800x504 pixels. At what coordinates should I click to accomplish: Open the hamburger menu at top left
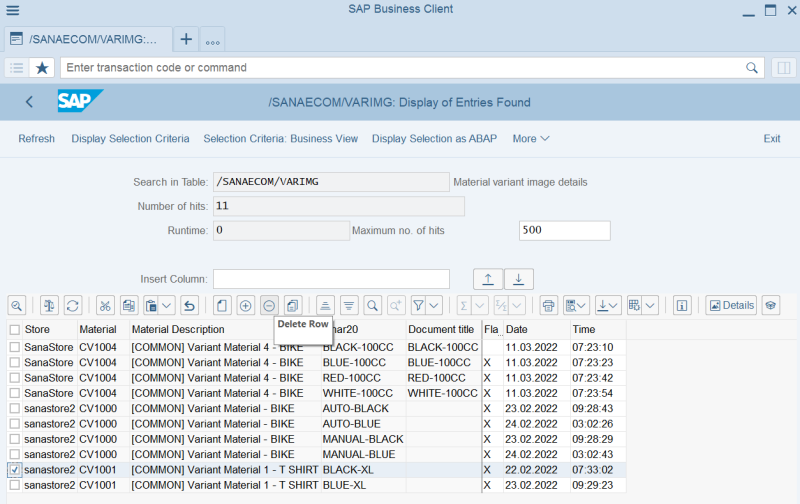[x=13, y=10]
